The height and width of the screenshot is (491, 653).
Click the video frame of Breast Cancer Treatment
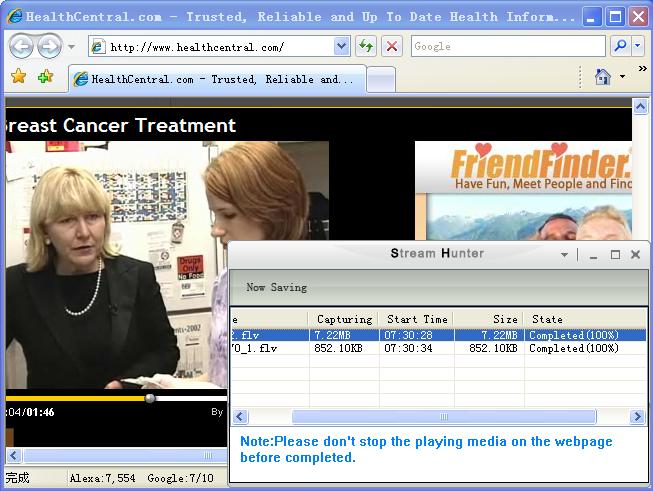click(167, 265)
